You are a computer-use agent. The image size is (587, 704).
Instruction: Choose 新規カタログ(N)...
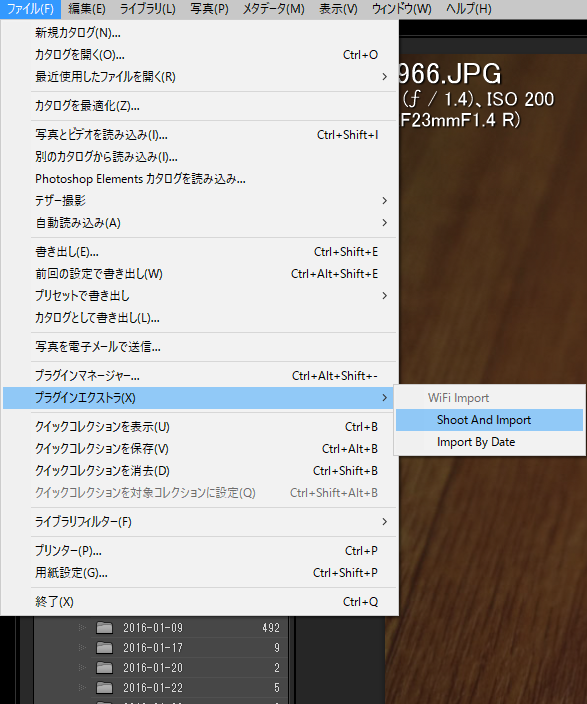199,33
